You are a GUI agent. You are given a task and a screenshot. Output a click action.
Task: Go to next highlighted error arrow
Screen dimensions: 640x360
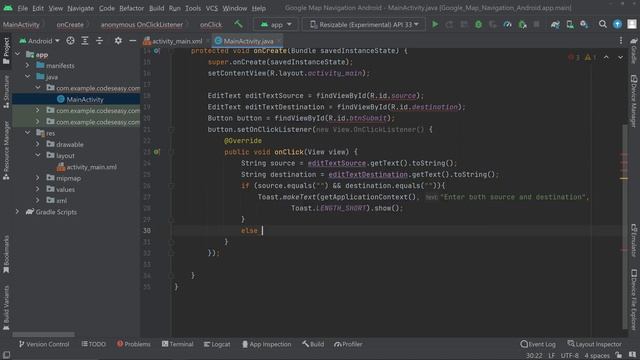pos(620,58)
